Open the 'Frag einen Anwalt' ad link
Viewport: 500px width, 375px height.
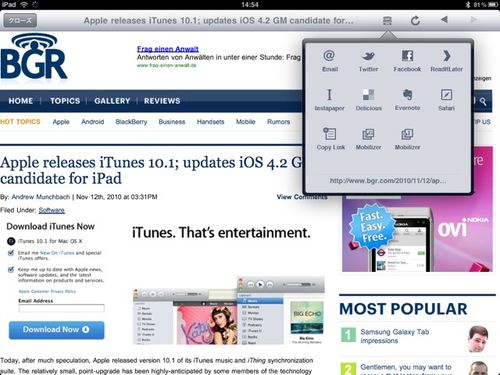click(168, 49)
